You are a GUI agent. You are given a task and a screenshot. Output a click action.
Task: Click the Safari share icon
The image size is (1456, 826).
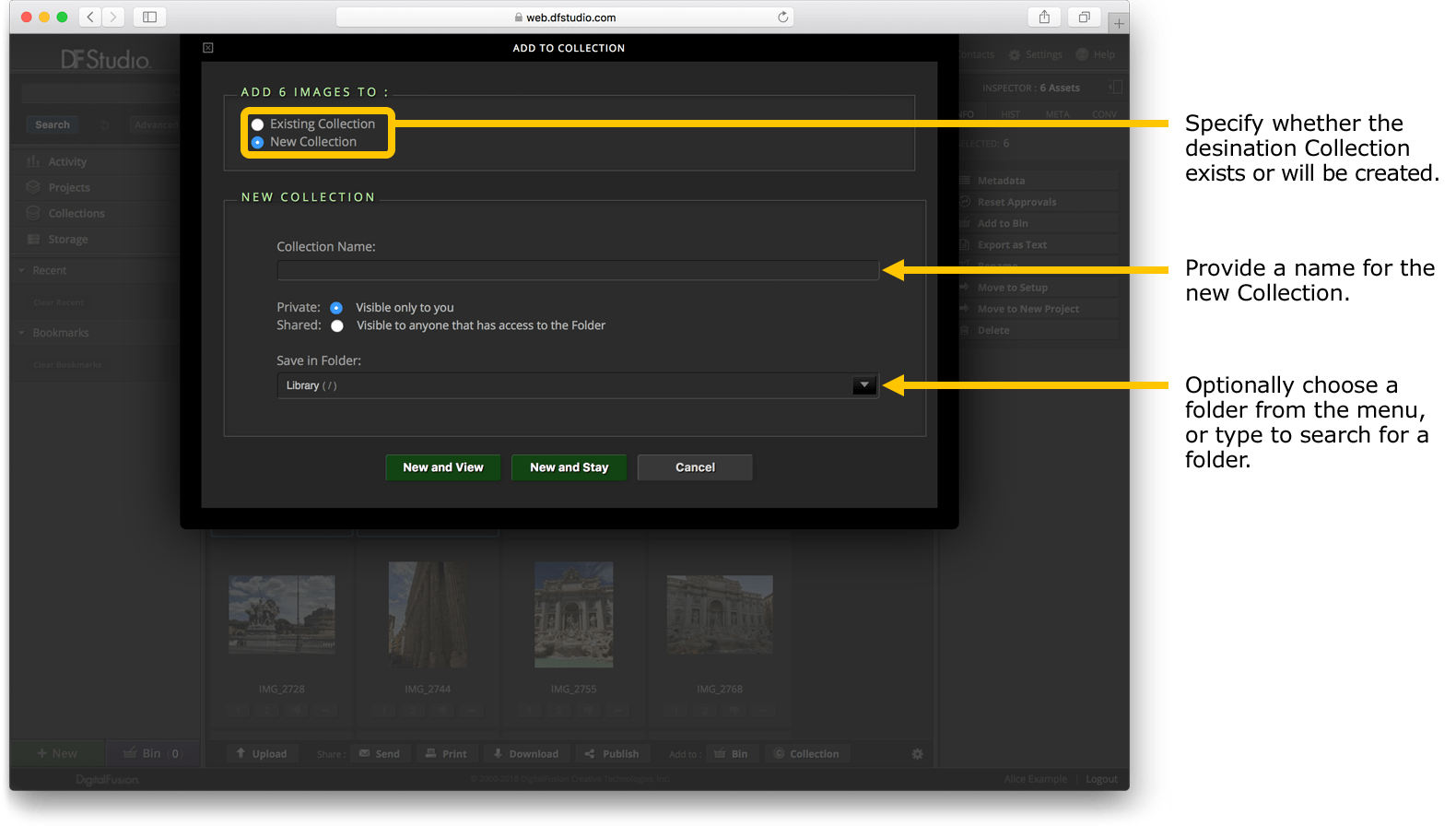(1044, 17)
